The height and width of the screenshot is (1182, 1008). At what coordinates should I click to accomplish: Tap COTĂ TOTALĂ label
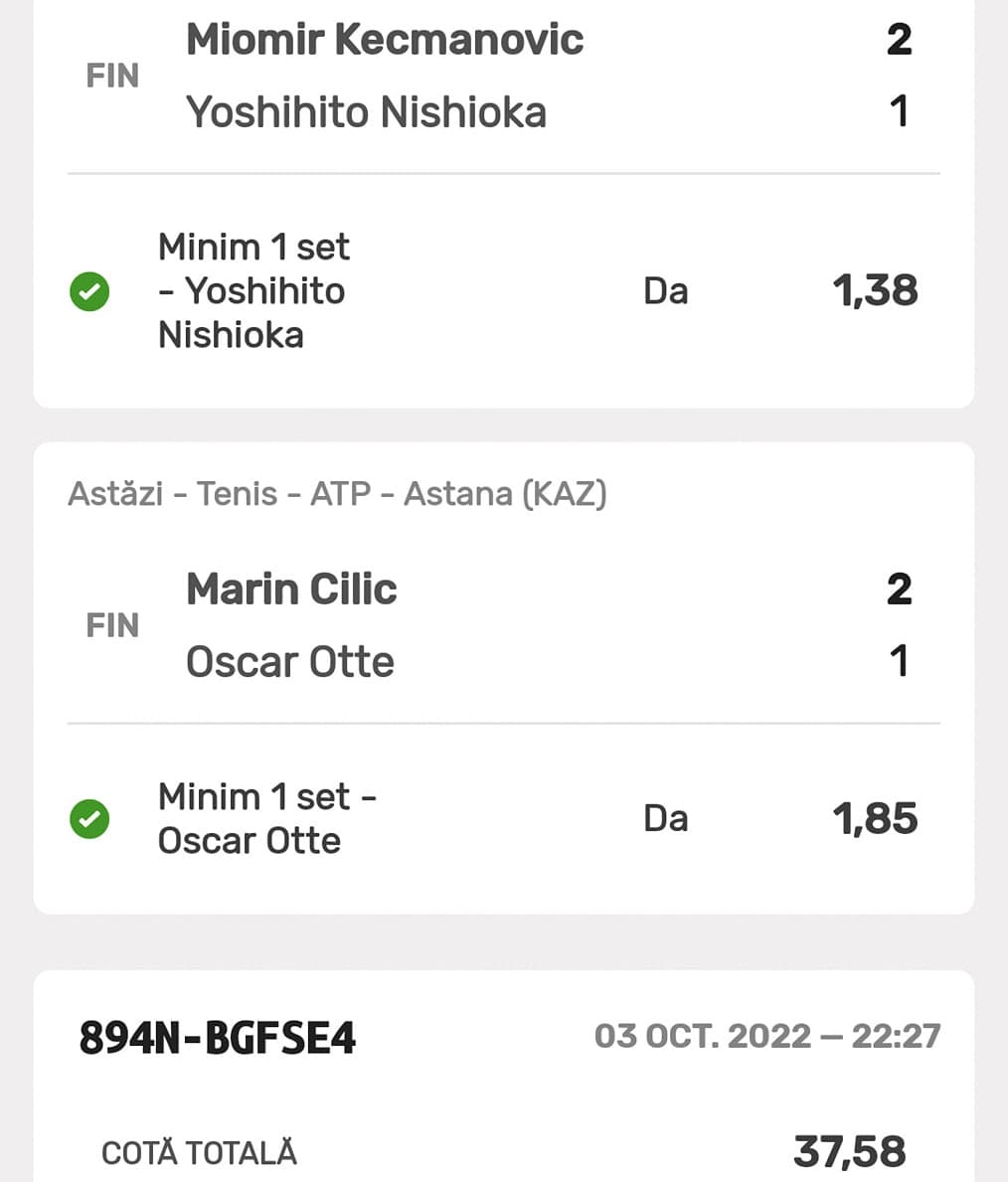(x=199, y=1153)
